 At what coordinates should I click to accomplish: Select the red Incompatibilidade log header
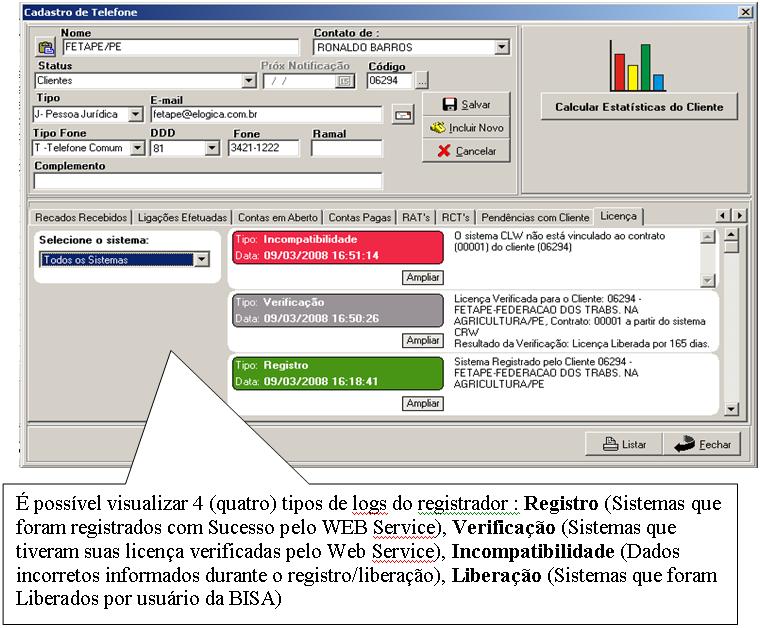tap(337, 247)
